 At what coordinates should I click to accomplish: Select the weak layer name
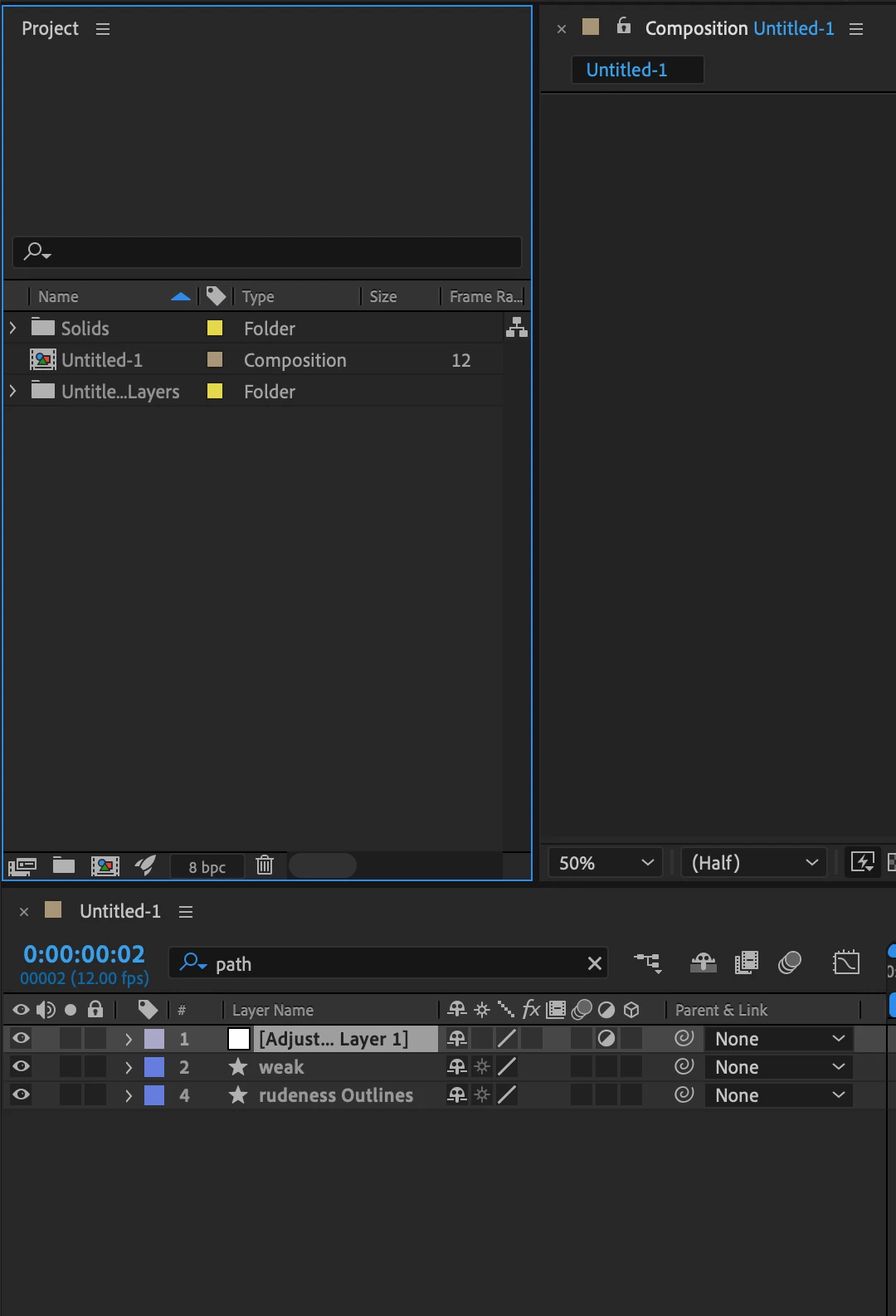pyautogui.click(x=281, y=1067)
